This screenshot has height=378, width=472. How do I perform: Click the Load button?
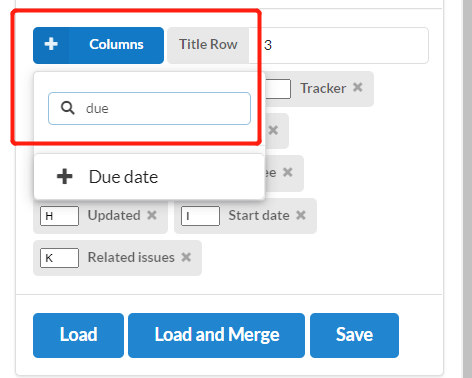pyautogui.click(x=78, y=335)
